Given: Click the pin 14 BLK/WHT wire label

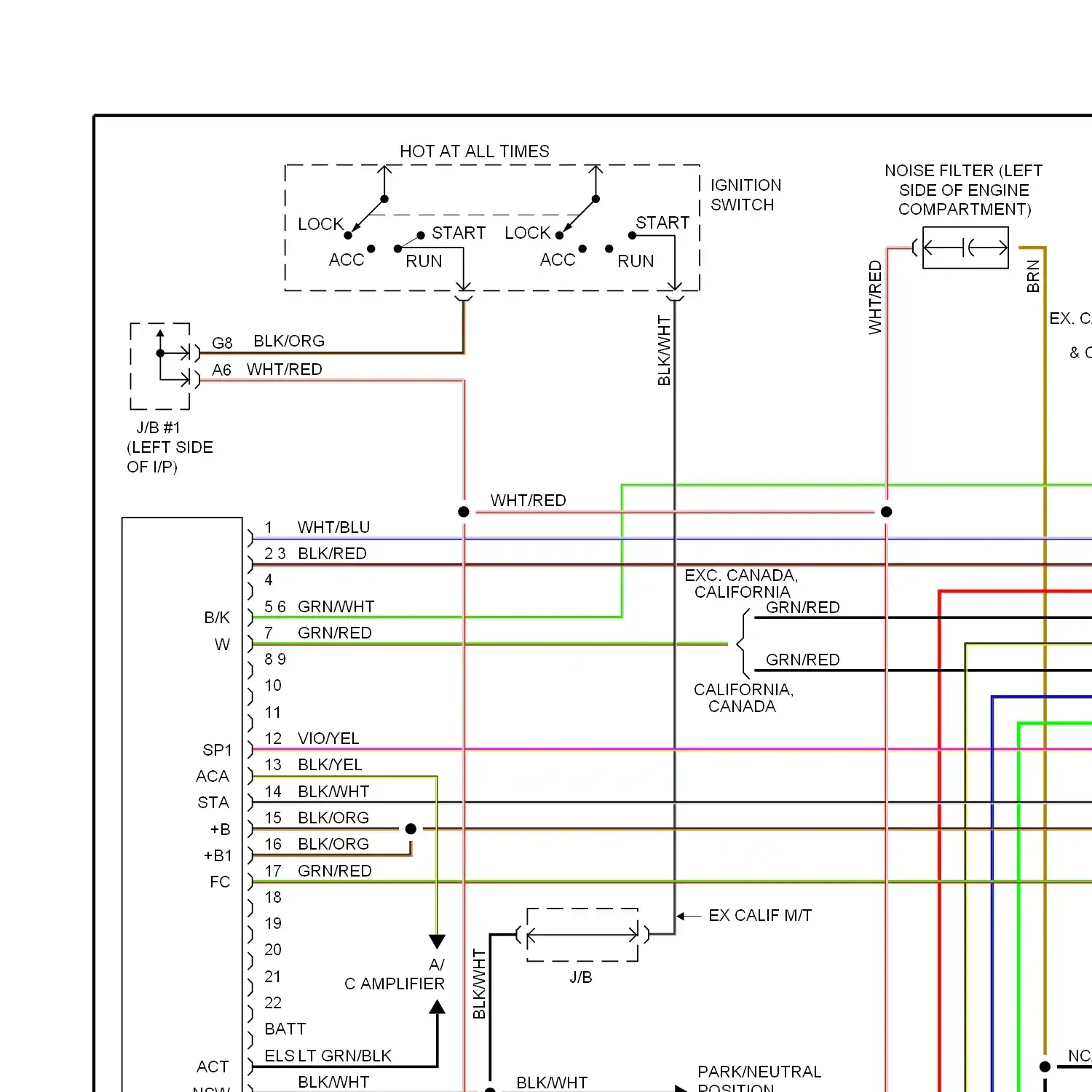Looking at the screenshot, I should 333,791.
